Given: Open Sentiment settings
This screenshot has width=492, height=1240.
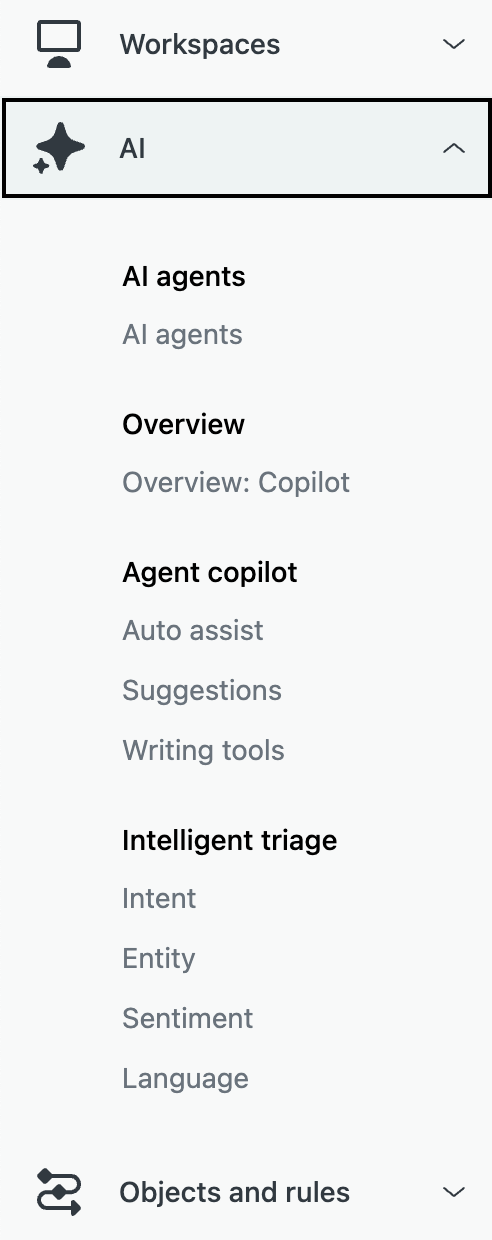Looking at the screenshot, I should [188, 1019].
